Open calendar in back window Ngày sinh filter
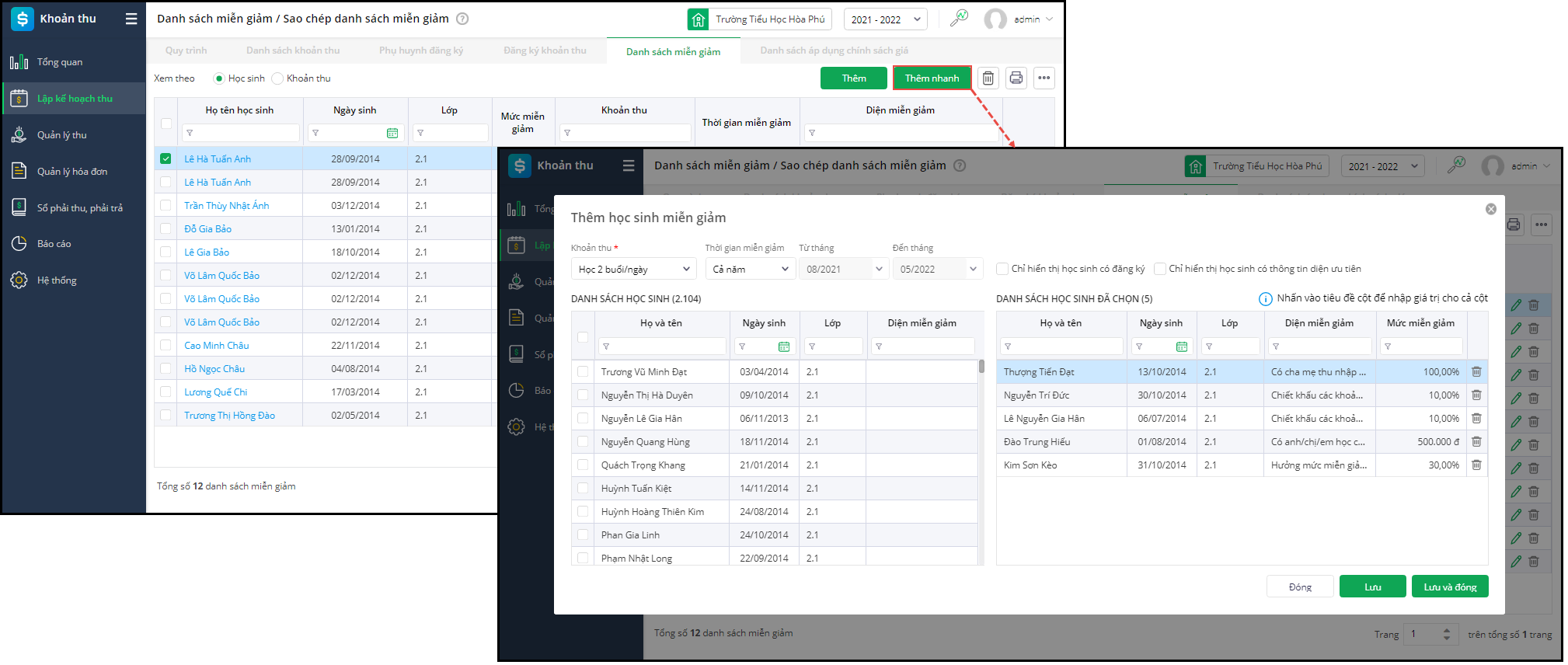1568x665 pixels. pyautogui.click(x=392, y=133)
